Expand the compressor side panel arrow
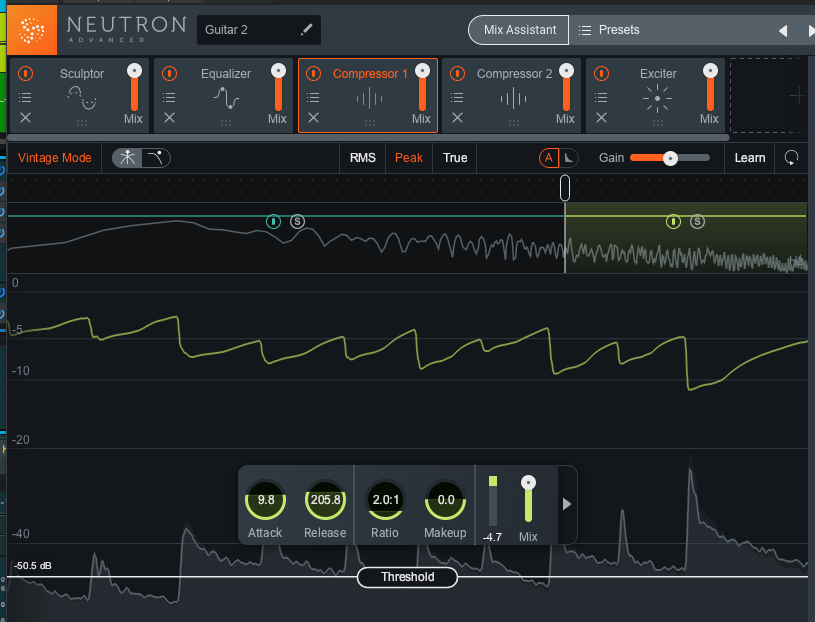 pos(566,505)
